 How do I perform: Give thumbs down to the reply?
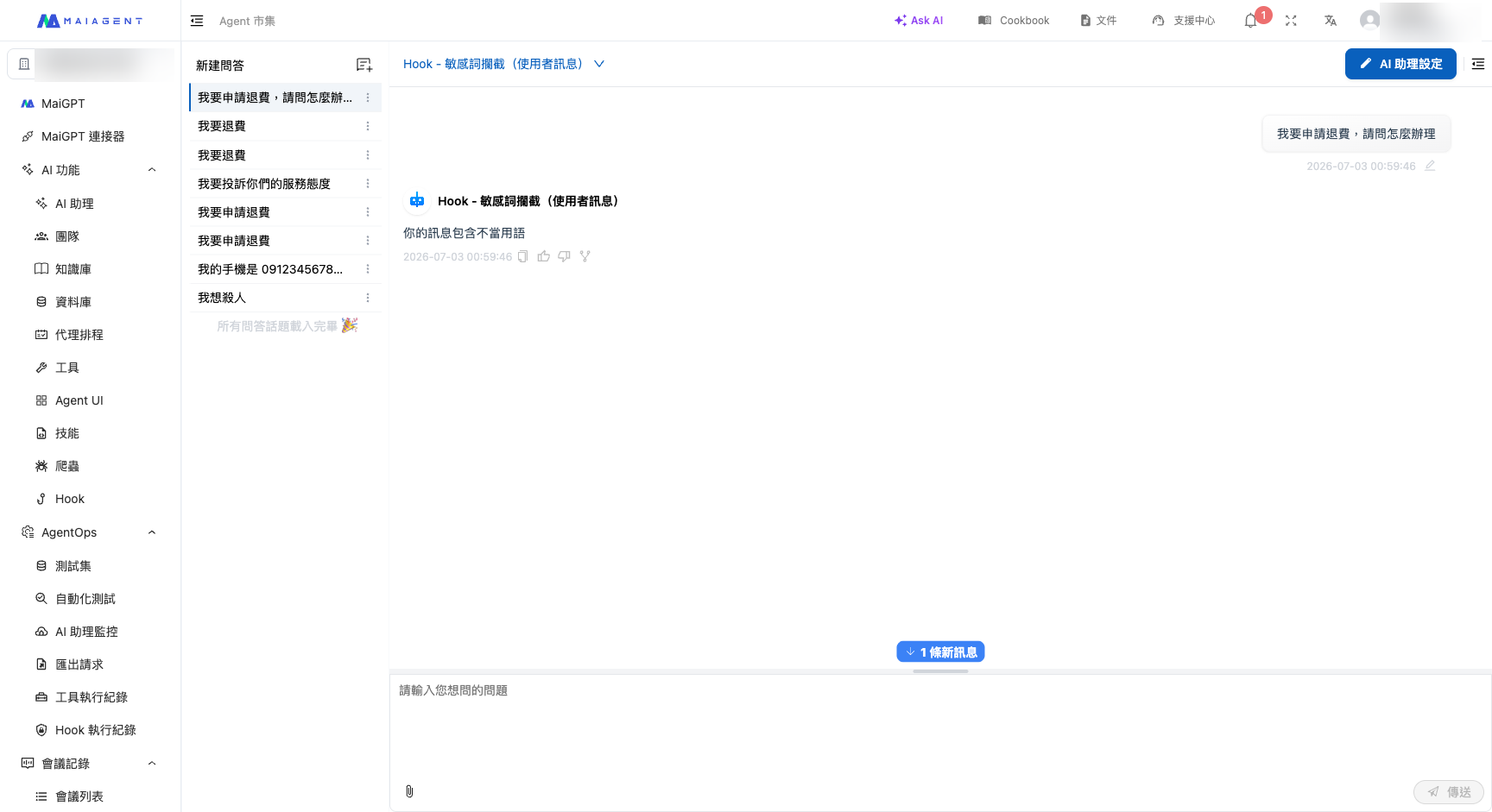pos(564,256)
